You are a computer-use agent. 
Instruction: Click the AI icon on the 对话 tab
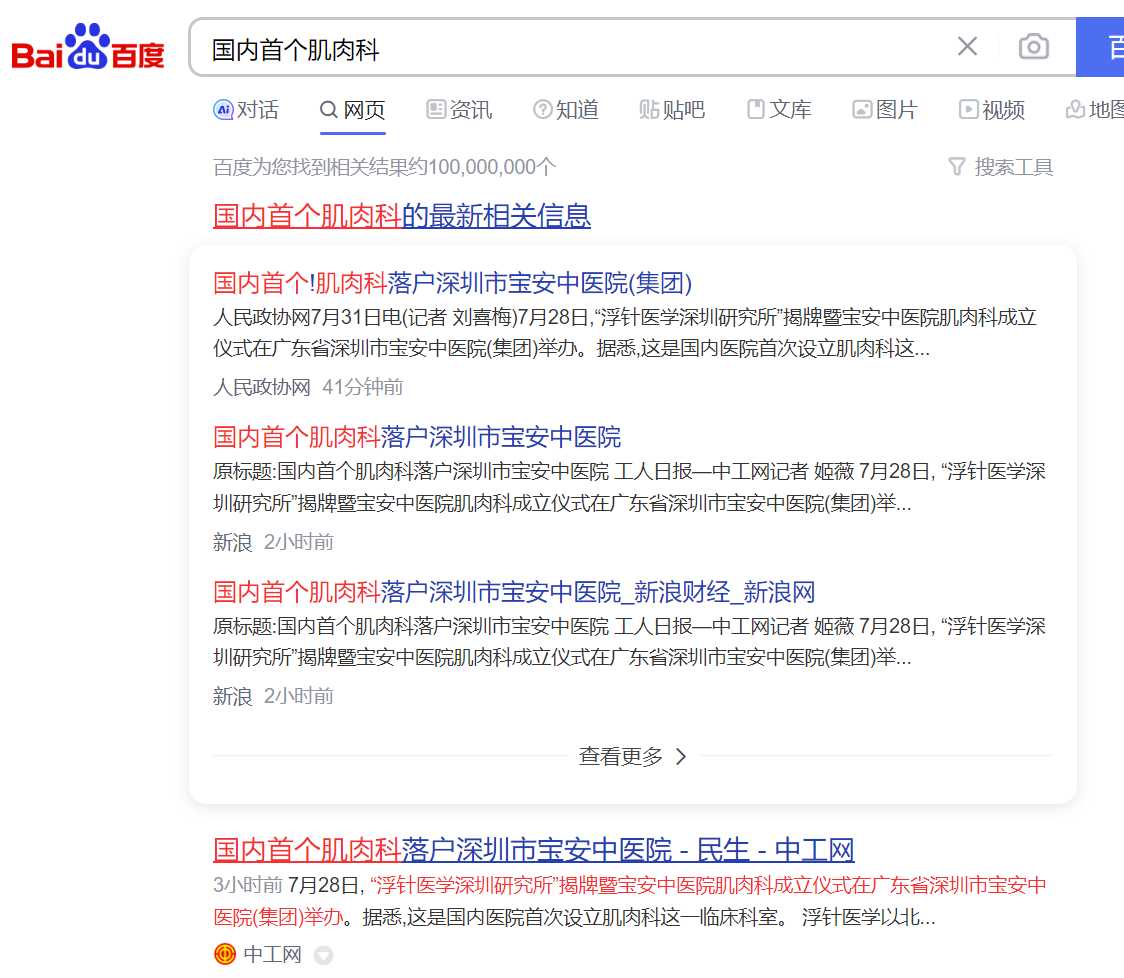(x=224, y=110)
